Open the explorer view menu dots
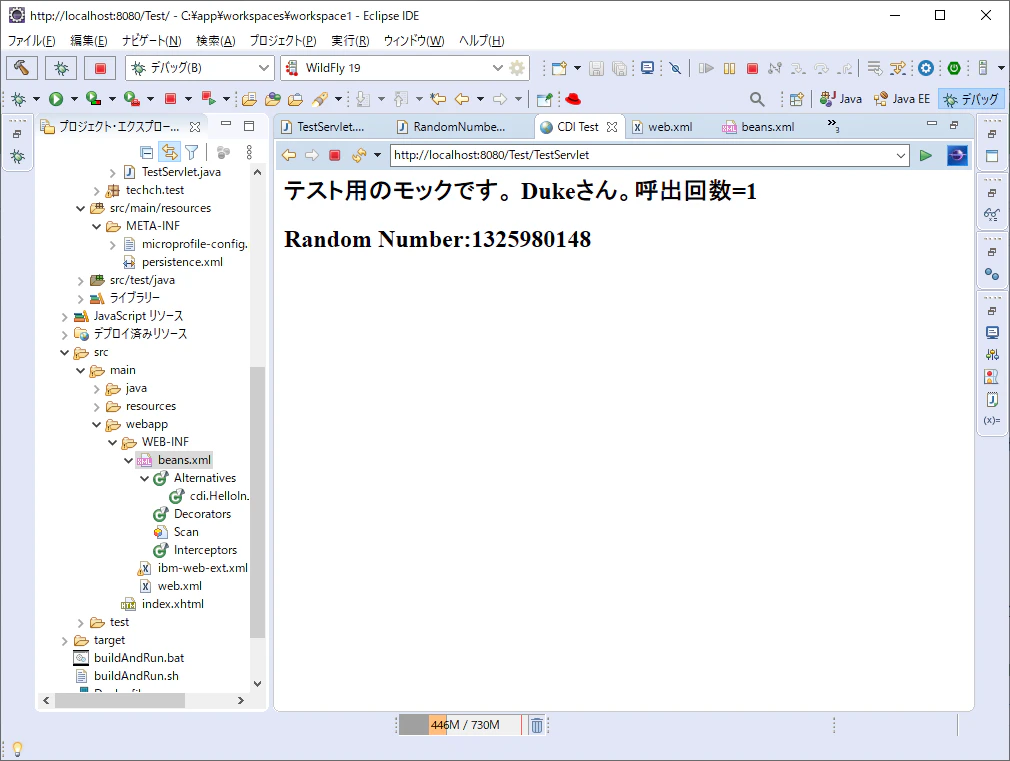The image size is (1010, 761). tap(249, 153)
